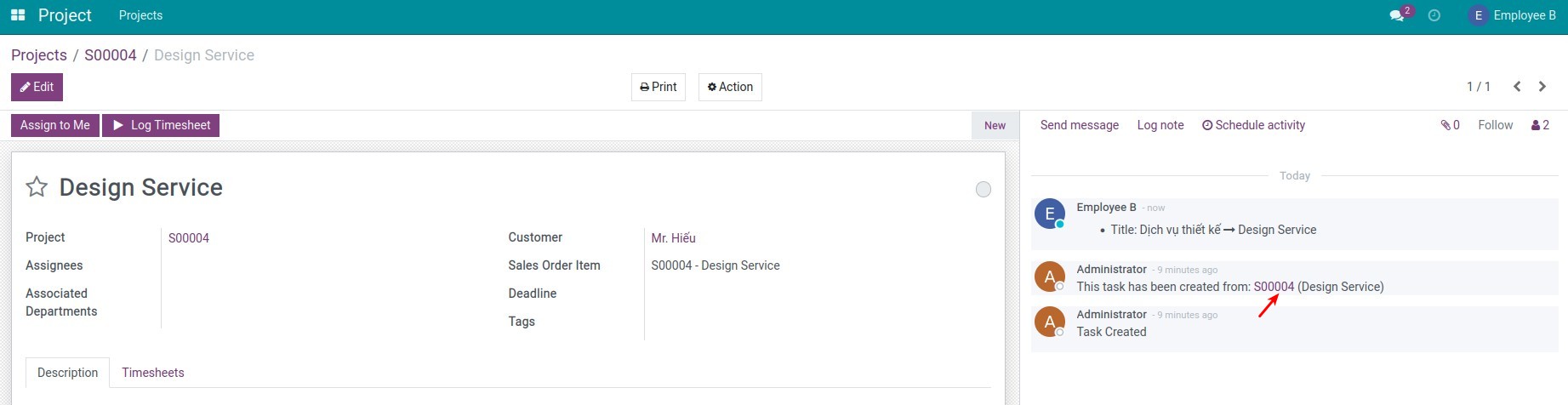Screen dimensions: 1568x405
Task: Toggle Follow on this task
Action: coord(1495,125)
